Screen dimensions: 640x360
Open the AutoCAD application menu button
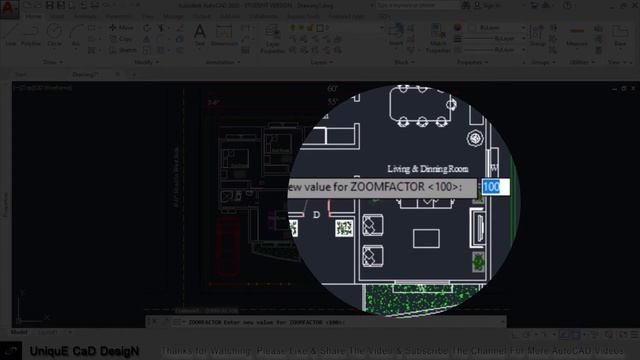click(9, 9)
